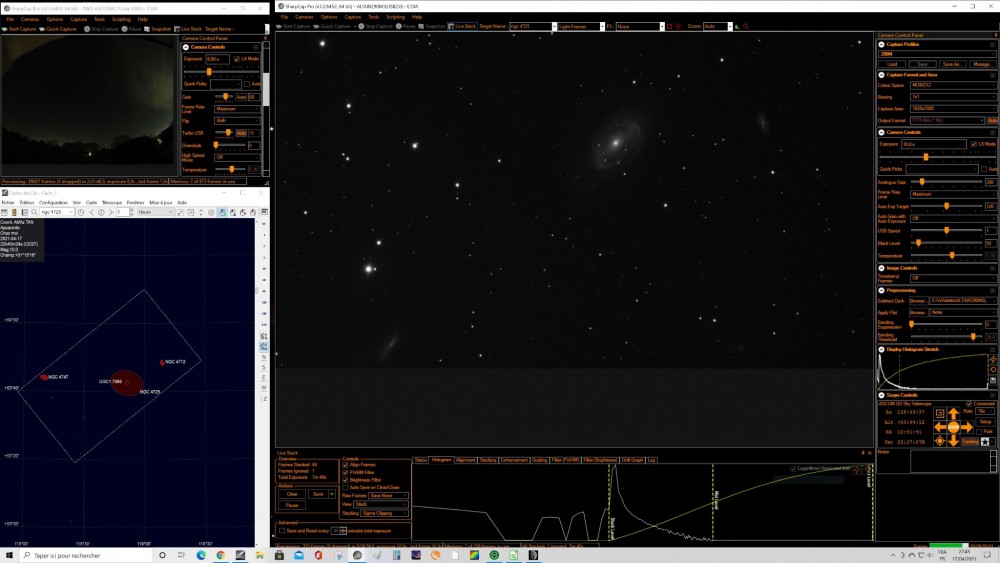
Task: Collapse Display Histogram Stretch section
Action: tap(881, 349)
